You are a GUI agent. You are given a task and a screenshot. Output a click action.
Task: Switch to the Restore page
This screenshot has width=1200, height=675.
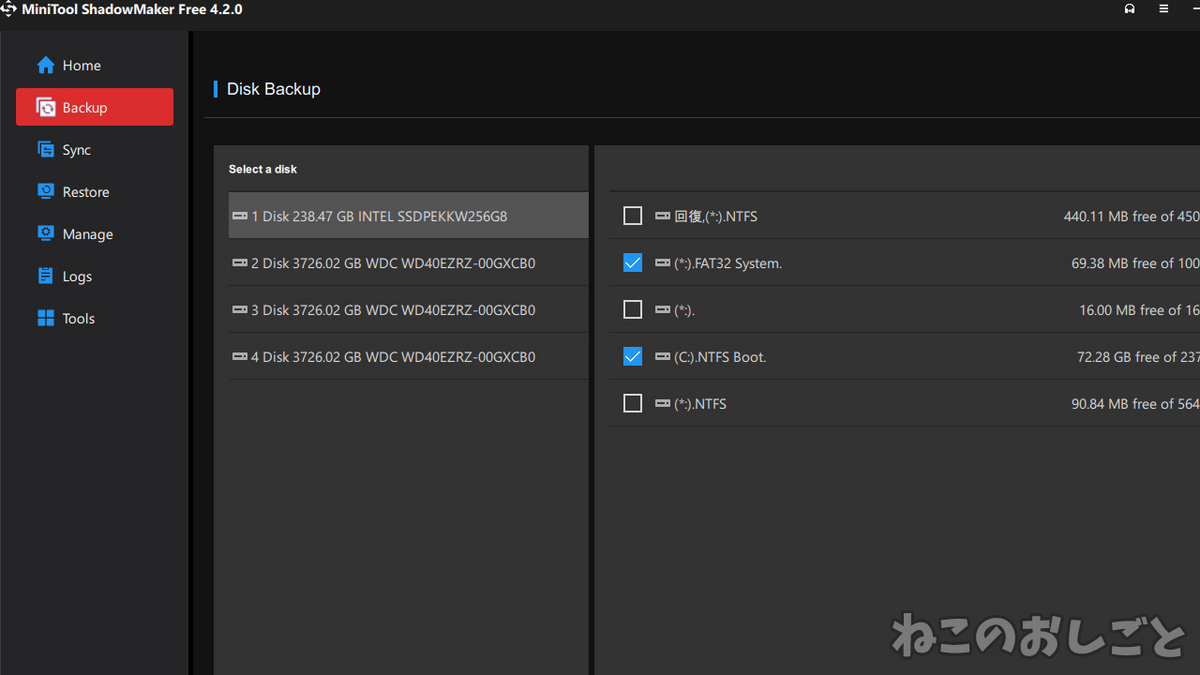pos(86,192)
